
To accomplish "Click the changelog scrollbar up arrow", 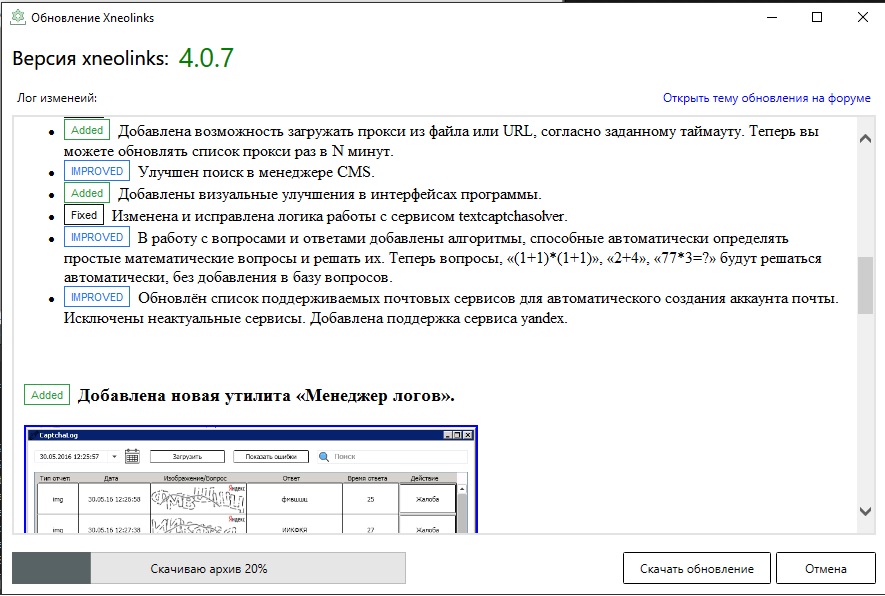I will point(865,139).
